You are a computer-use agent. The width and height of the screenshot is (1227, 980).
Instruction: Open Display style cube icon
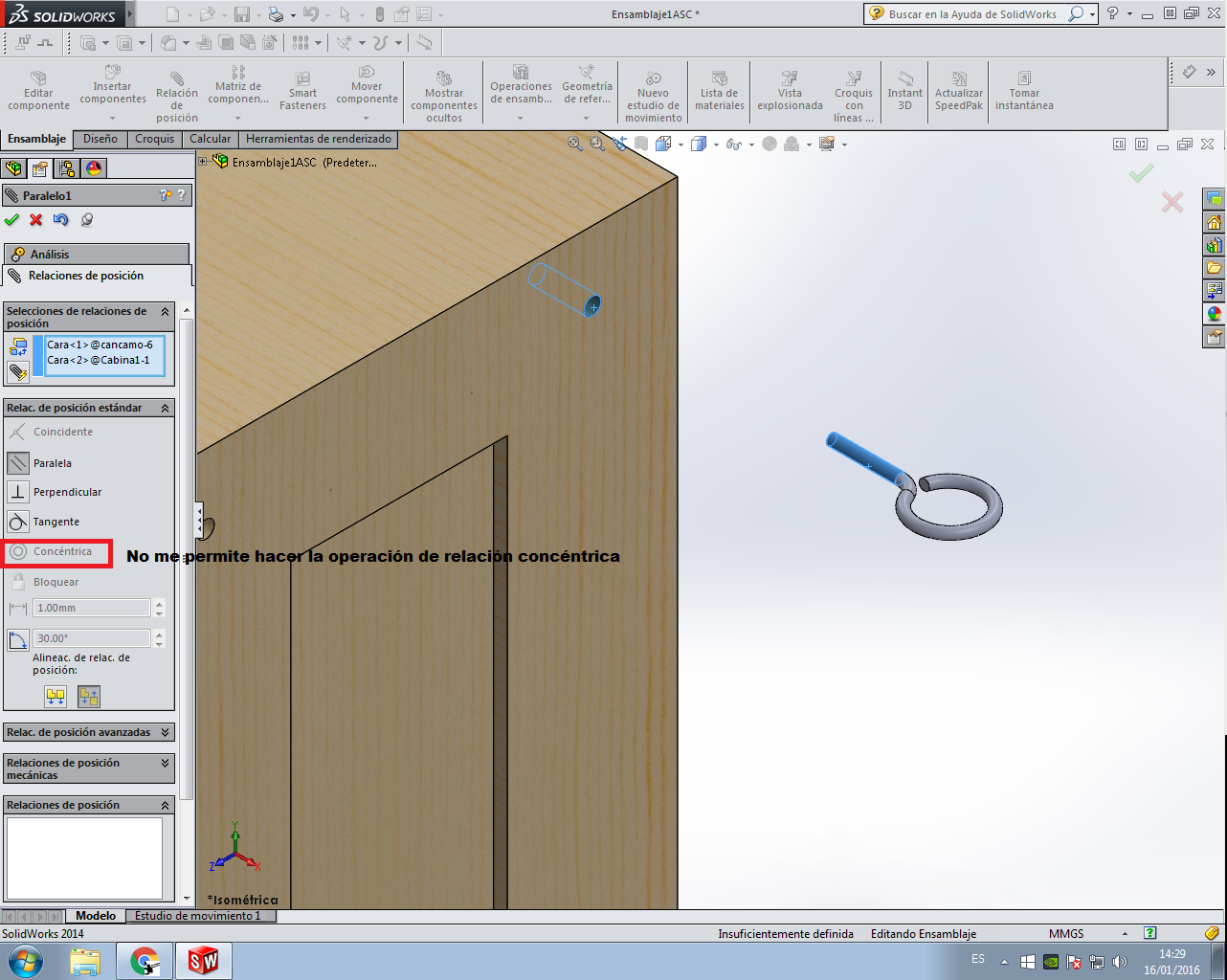(698, 145)
